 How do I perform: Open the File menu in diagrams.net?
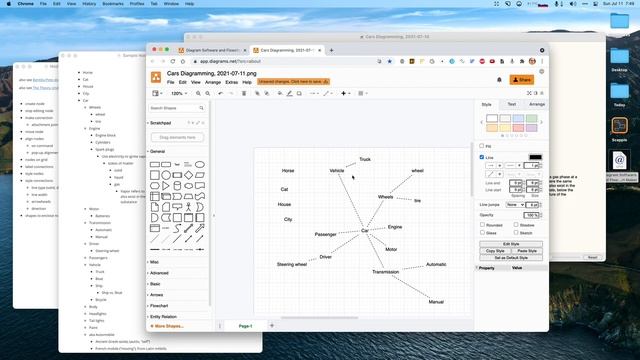point(171,82)
